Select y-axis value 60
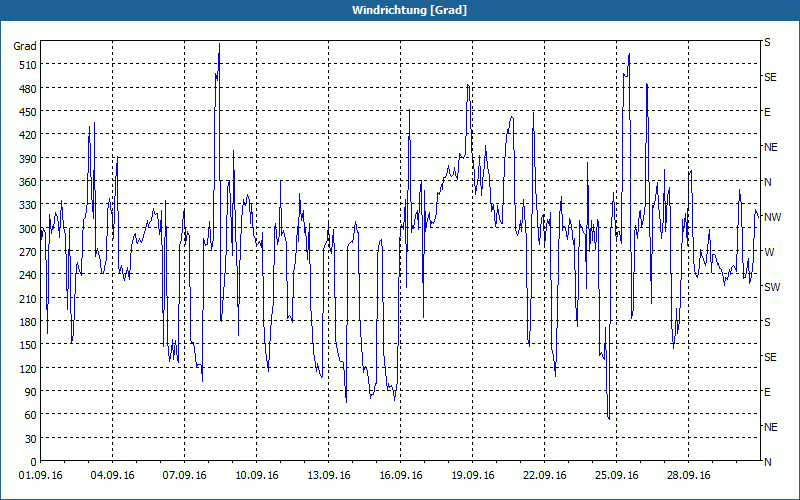The width and height of the screenshot is (800, 500). pyautogui.click(x=31, y=415)
